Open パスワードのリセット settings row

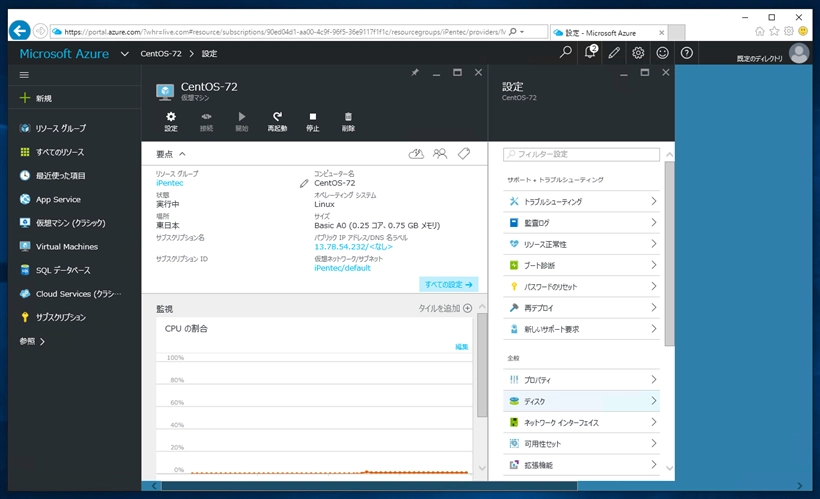tap(581, 287)
